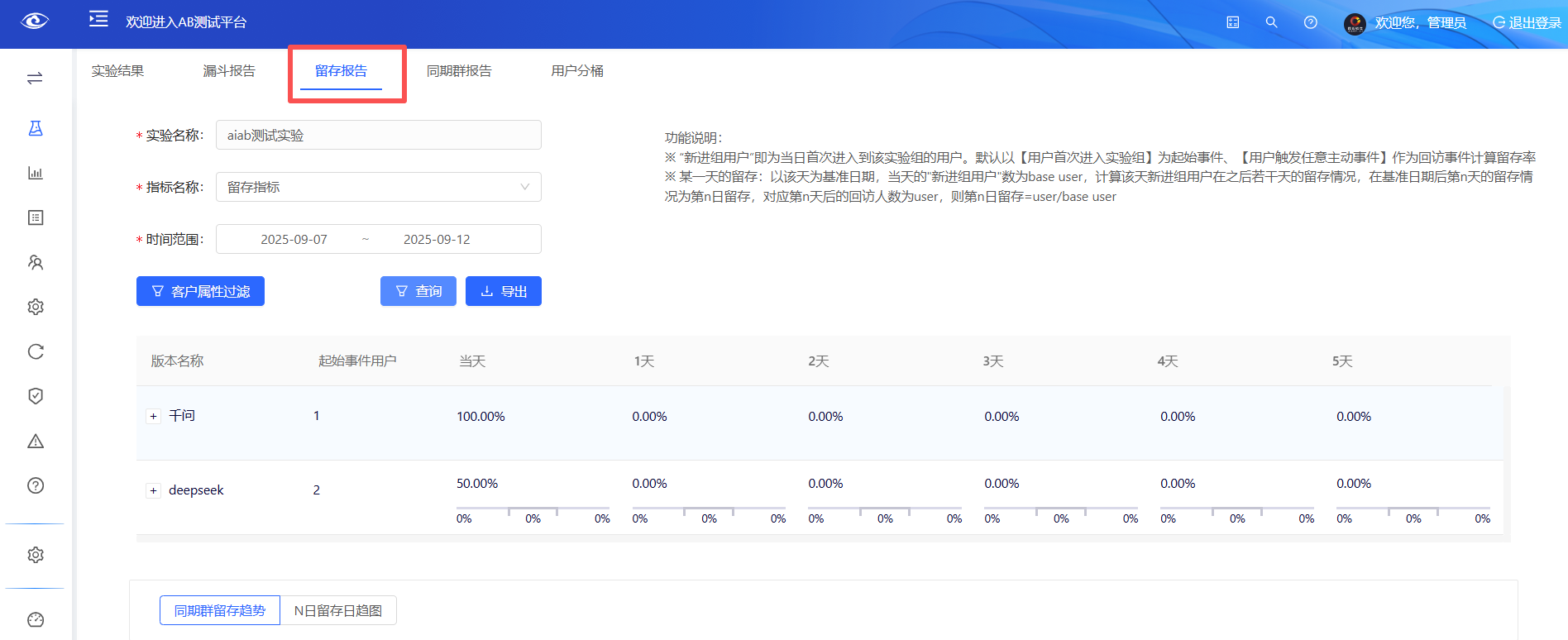The image size is (1568, 640).
Task: Click the 导出 export button
Action: 503,291
